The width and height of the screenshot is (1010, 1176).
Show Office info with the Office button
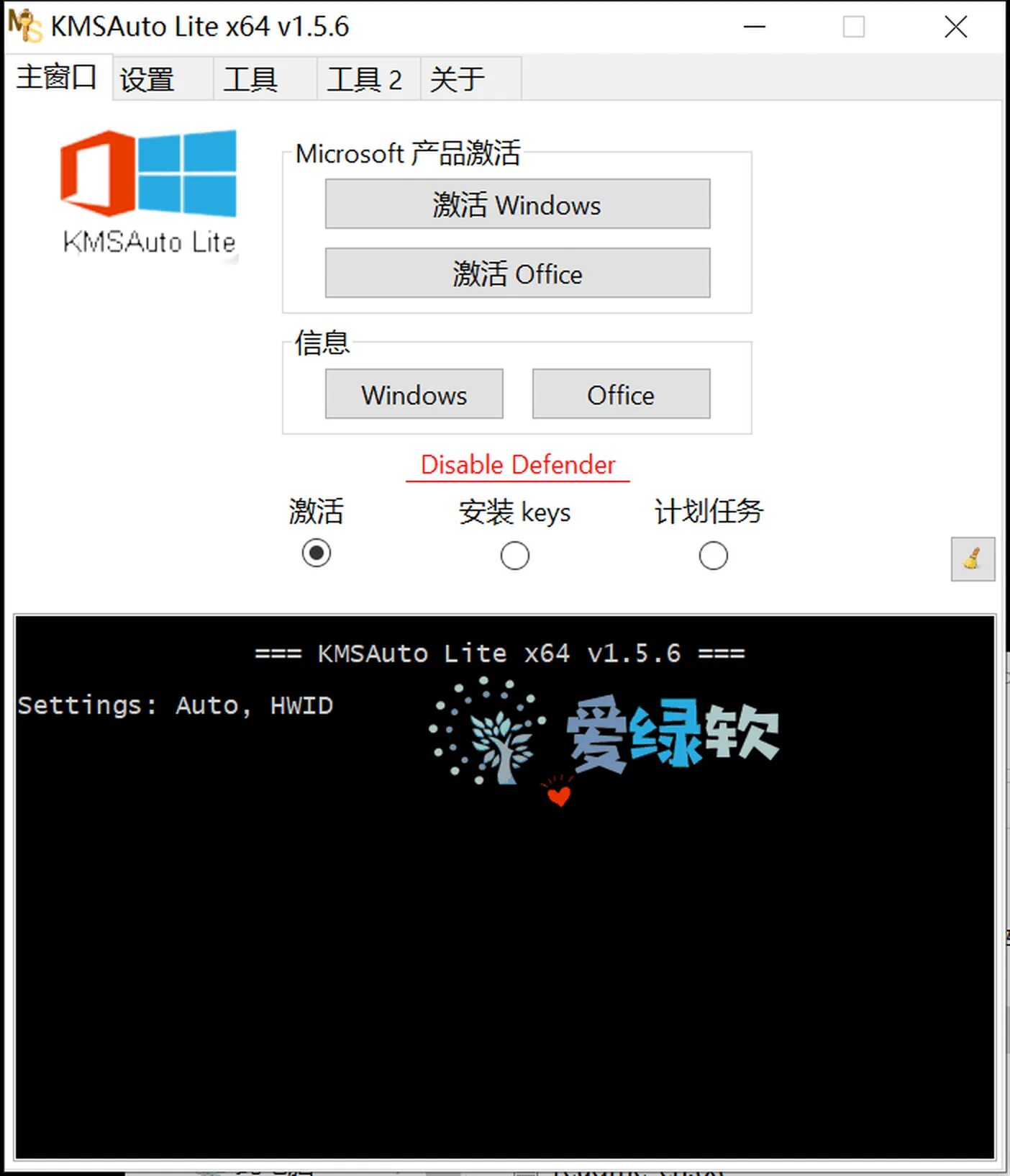621,394
